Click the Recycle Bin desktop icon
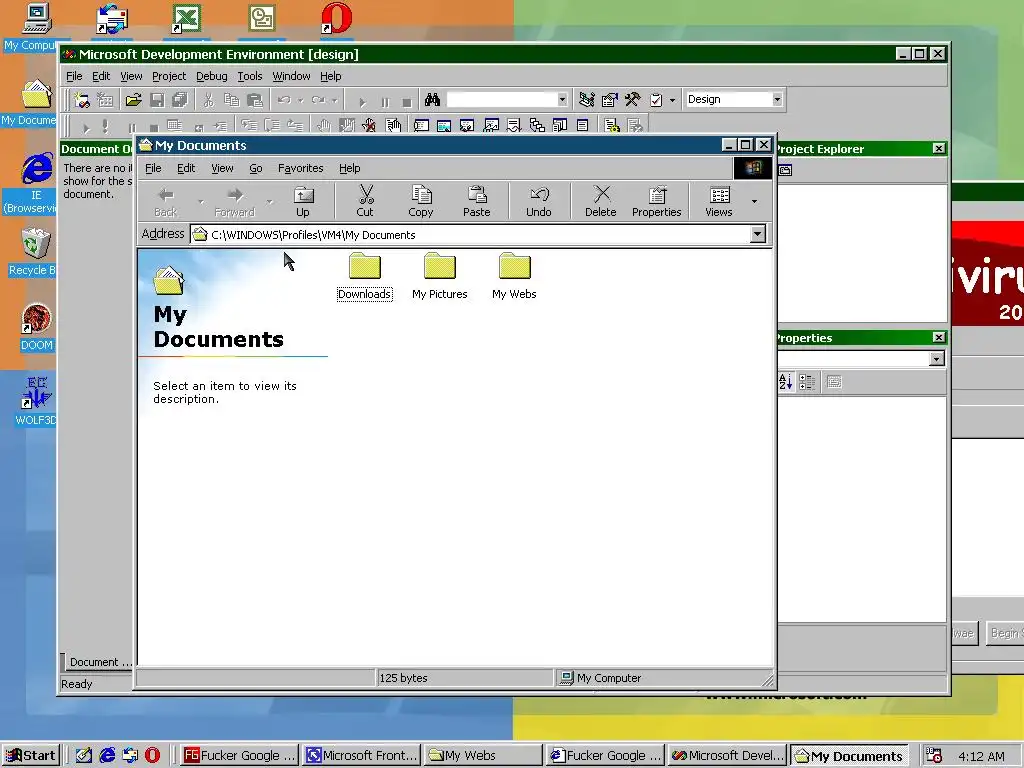 [x=33, y=251]
